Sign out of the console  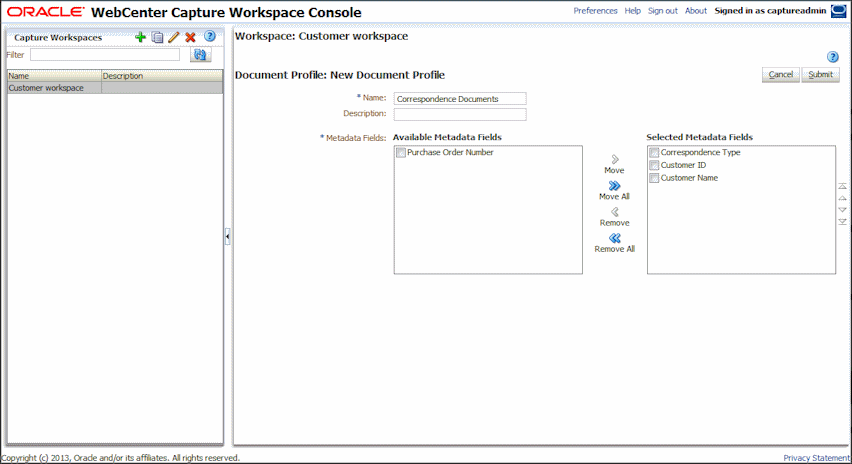pos(662,11)
